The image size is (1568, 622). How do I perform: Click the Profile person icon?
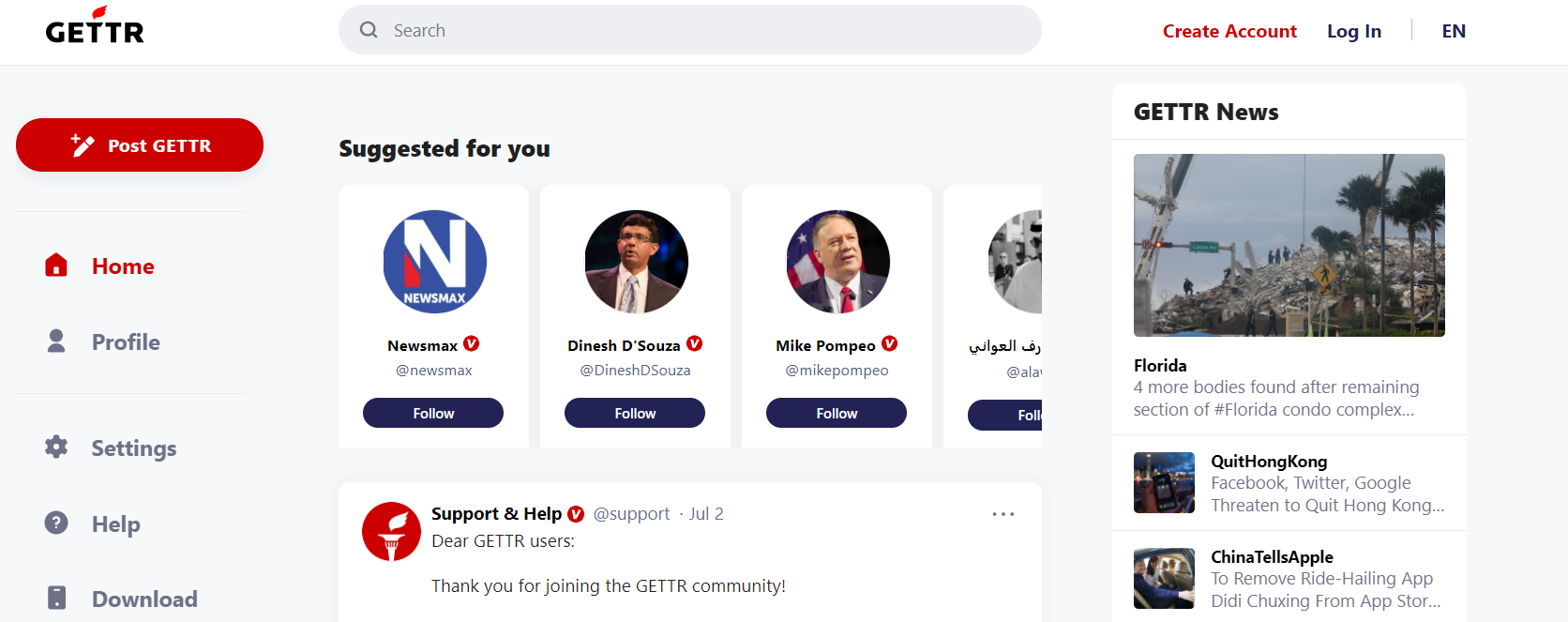(56, 341)
